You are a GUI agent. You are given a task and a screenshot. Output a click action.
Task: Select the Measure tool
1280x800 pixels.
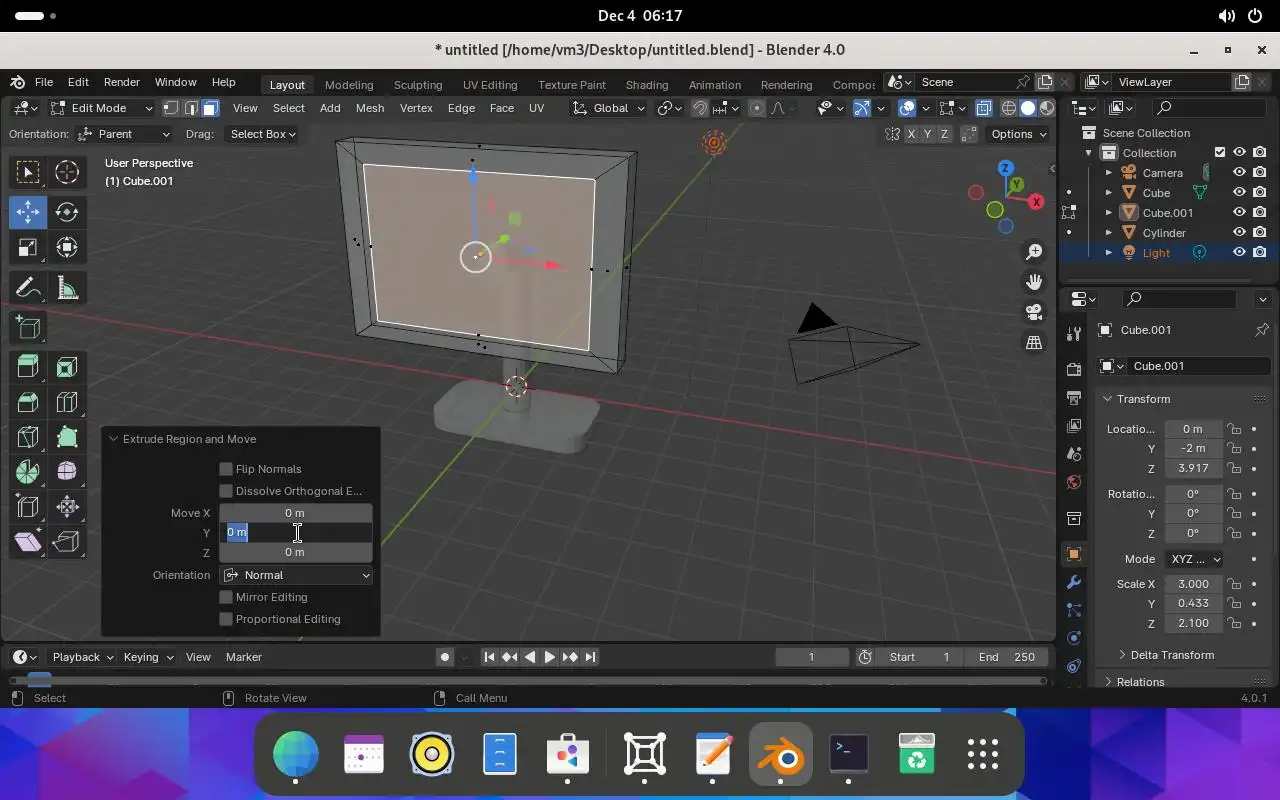click(67, 289)
